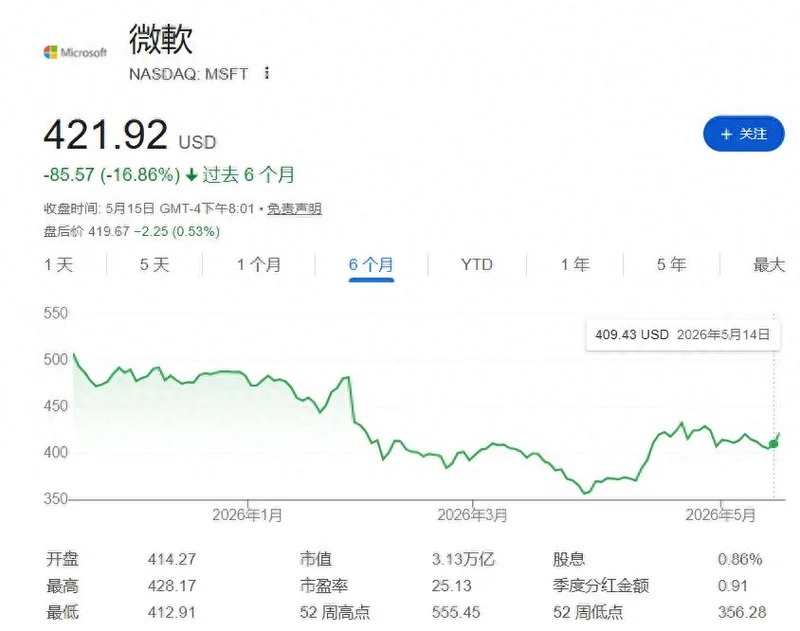Click the 季度分红金额 value 0.91
This screenshot has height=631, width=800.
pos(733,585)
